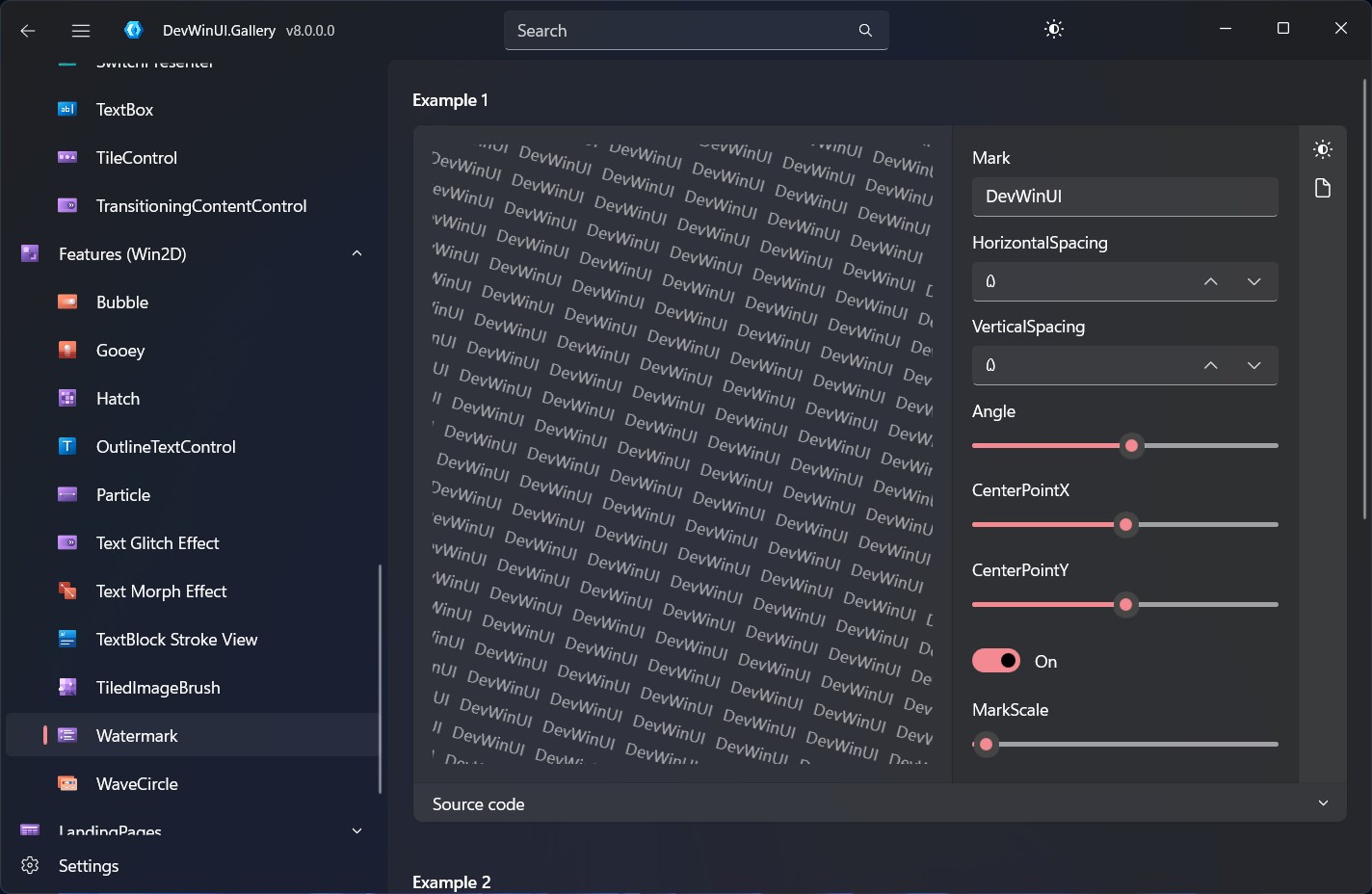Expand the Source code panel
1372x894 pixels.
(879, 803)
